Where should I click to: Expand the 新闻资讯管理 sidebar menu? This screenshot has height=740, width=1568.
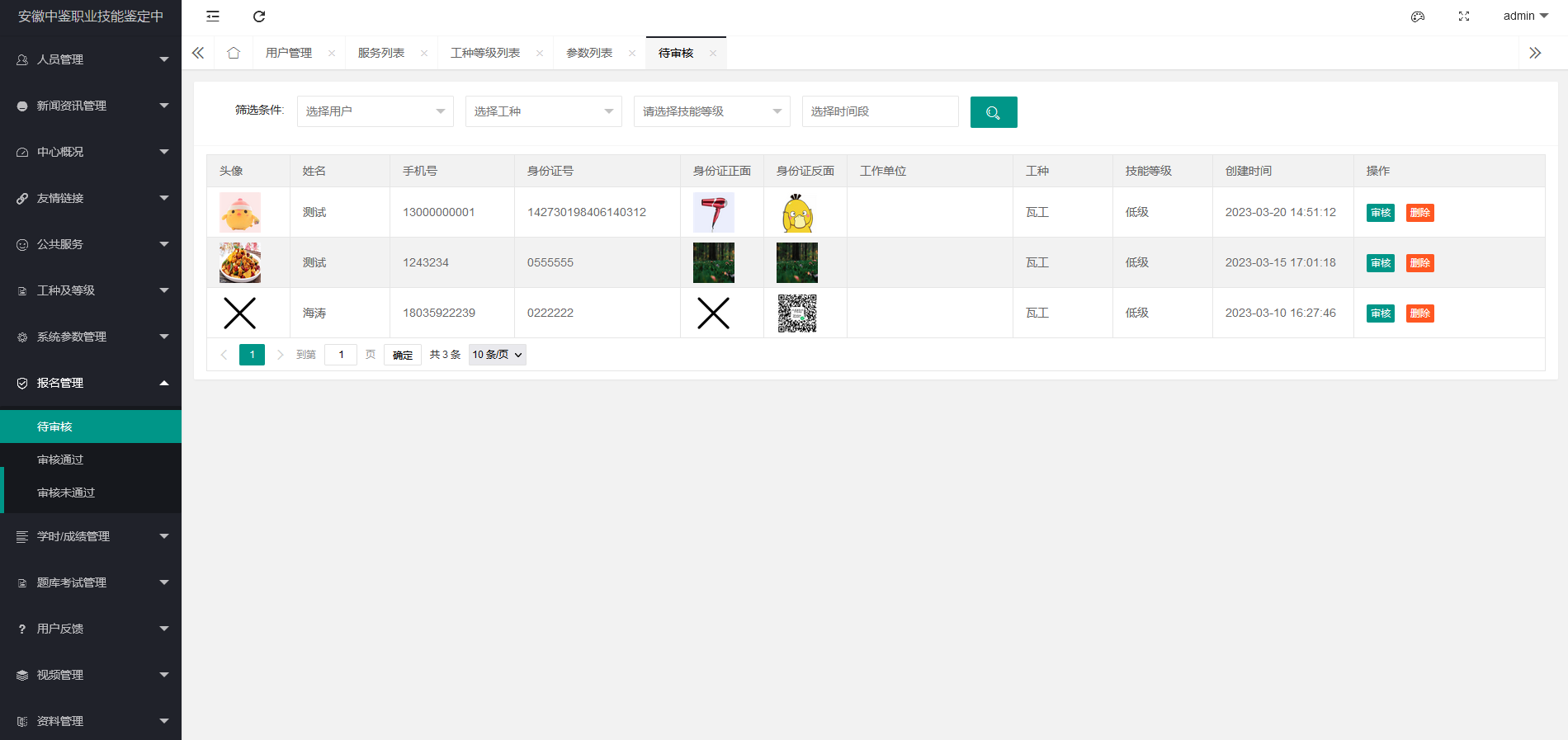91,106
